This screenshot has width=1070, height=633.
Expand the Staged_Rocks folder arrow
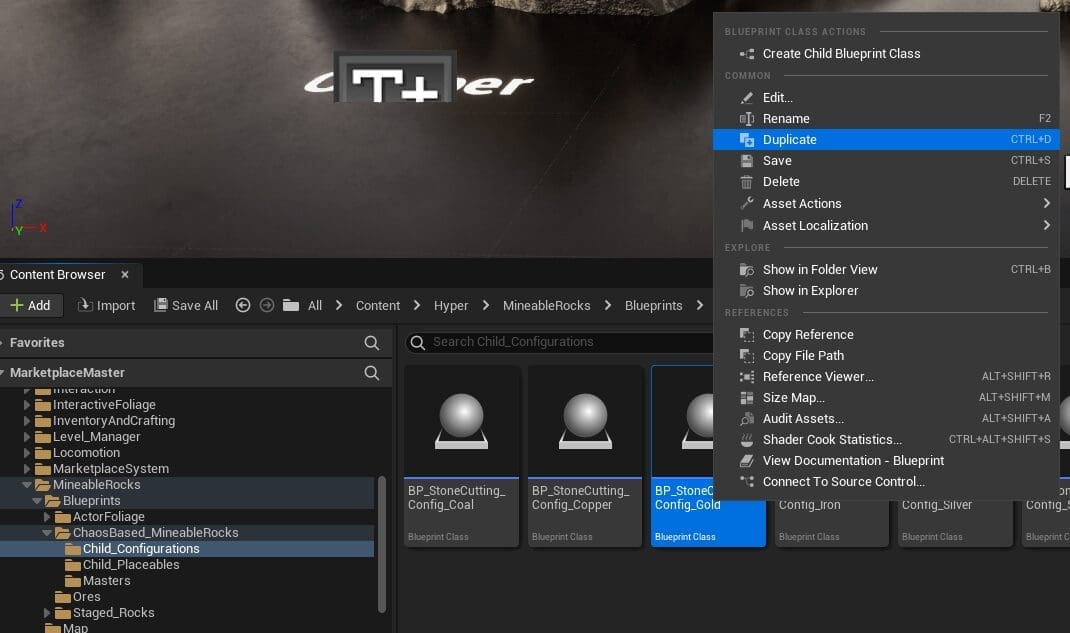47,613
